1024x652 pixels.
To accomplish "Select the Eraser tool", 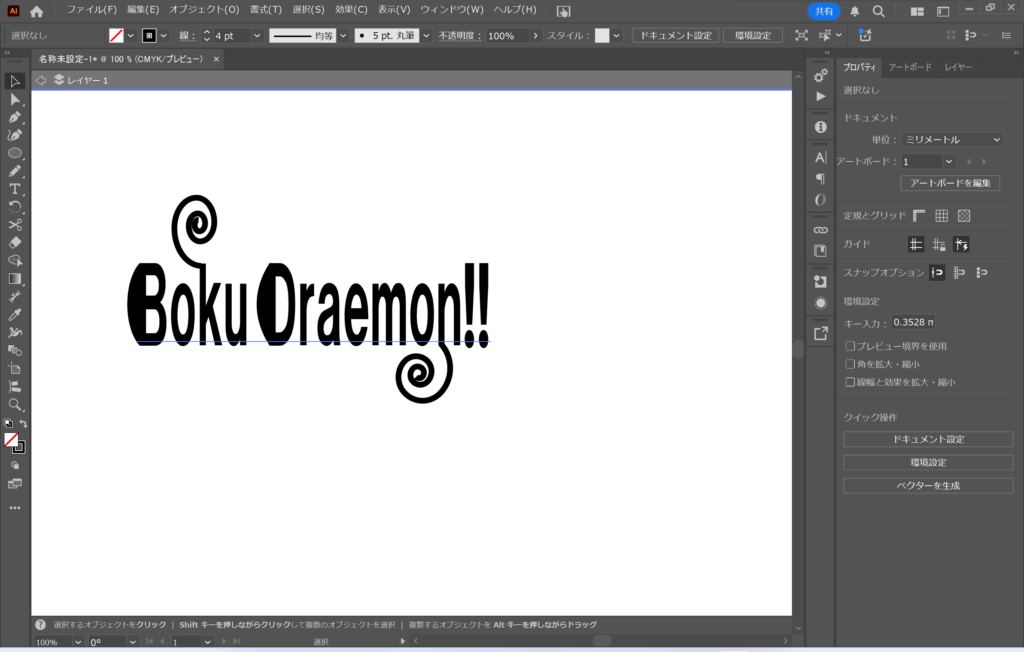I will [14, 242].
